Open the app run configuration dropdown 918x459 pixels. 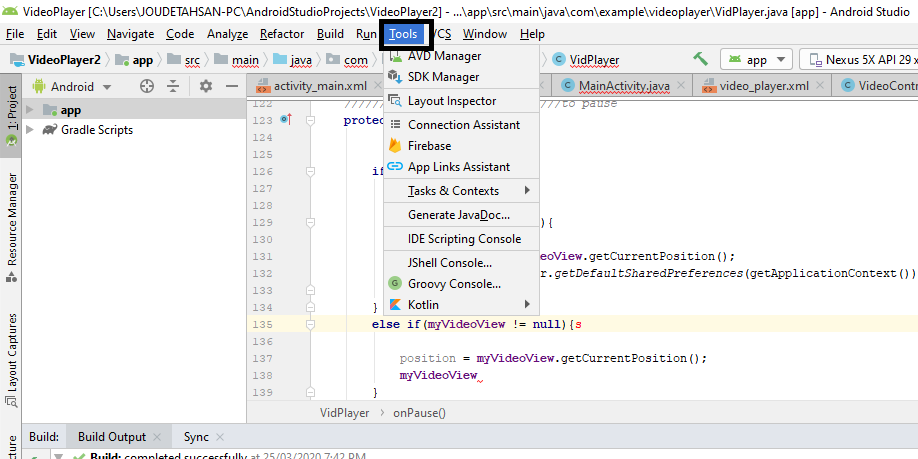(756, 60)
